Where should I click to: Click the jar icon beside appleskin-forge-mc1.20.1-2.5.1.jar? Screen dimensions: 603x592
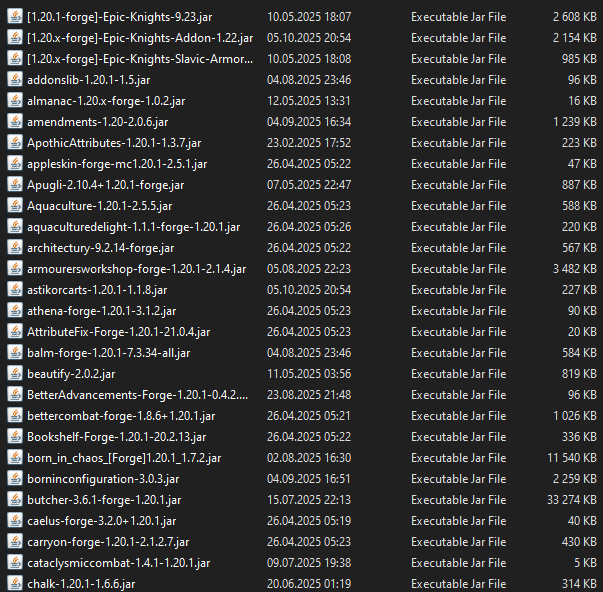coord(15,164)
